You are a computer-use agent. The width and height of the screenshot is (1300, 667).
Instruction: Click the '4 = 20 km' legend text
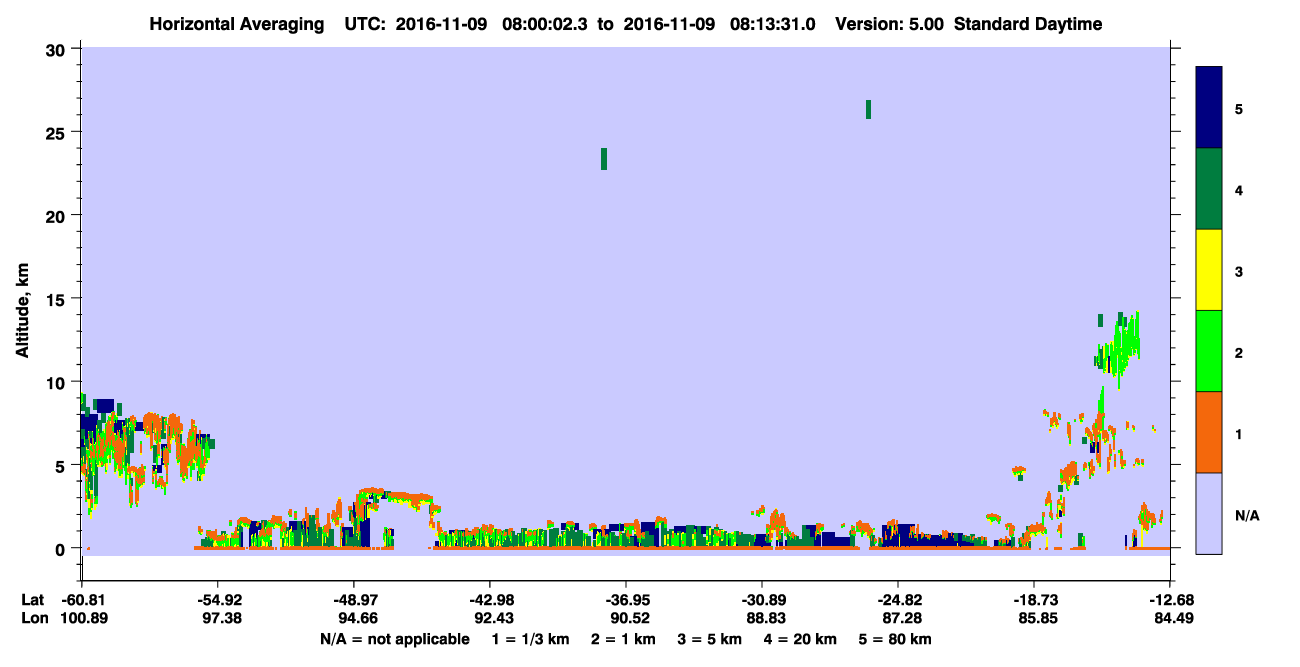click(x=801, y=639)
